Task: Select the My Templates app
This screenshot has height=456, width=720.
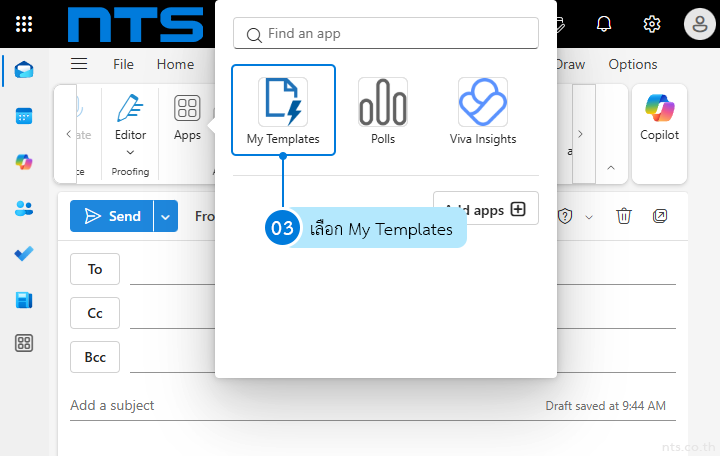Action: (x=283, y=110)
